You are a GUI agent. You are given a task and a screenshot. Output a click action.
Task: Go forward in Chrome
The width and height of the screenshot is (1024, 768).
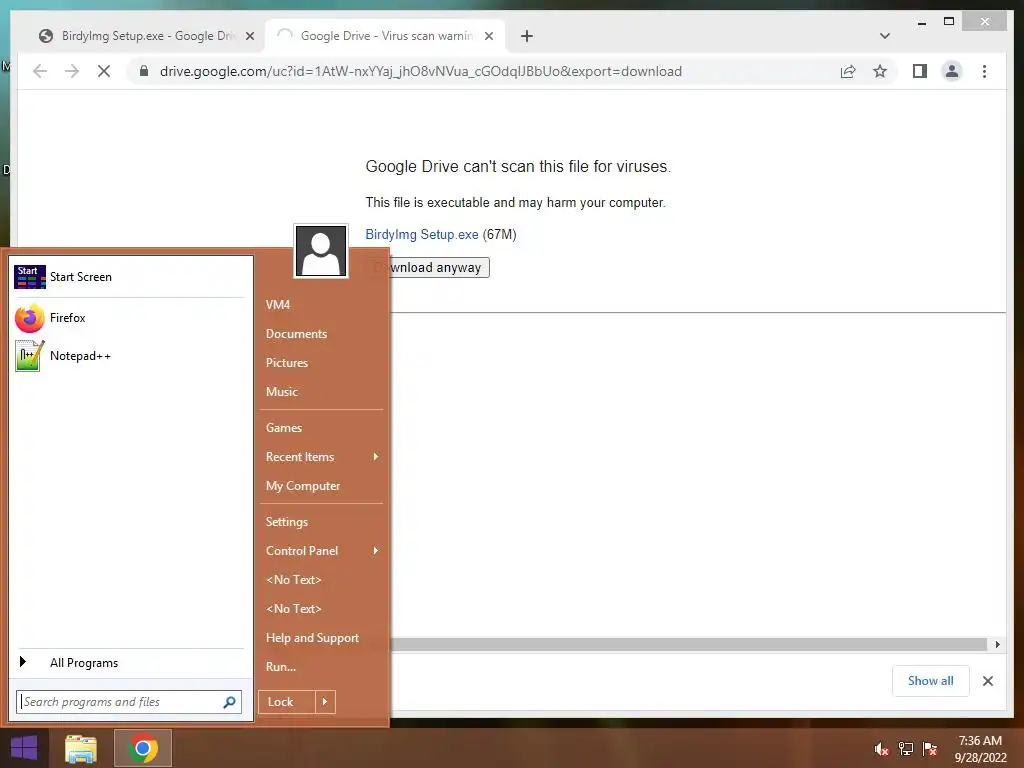pyautogui.click(x=72, y=71)
